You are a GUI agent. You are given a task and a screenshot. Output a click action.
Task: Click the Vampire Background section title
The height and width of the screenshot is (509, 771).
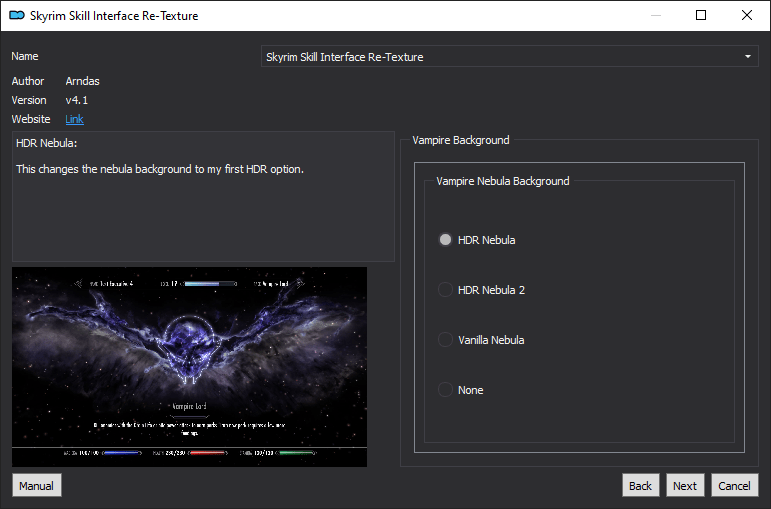pos(461,140)
